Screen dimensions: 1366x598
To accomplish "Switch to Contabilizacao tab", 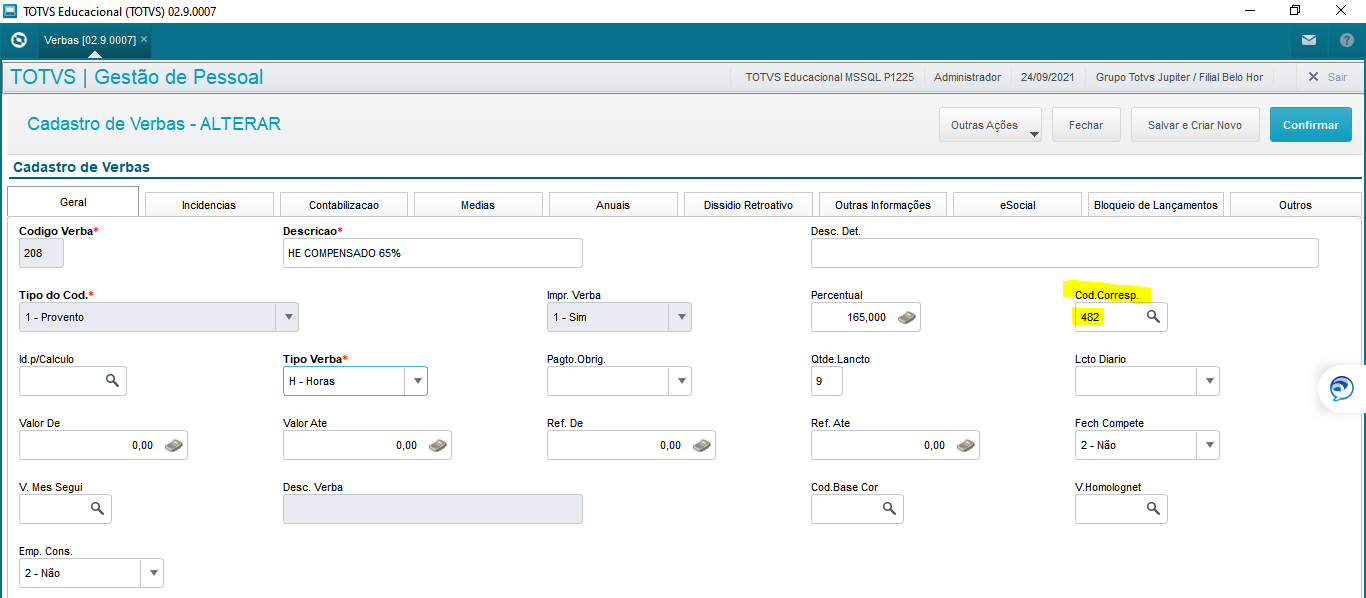I will click(x=344, y=205).
